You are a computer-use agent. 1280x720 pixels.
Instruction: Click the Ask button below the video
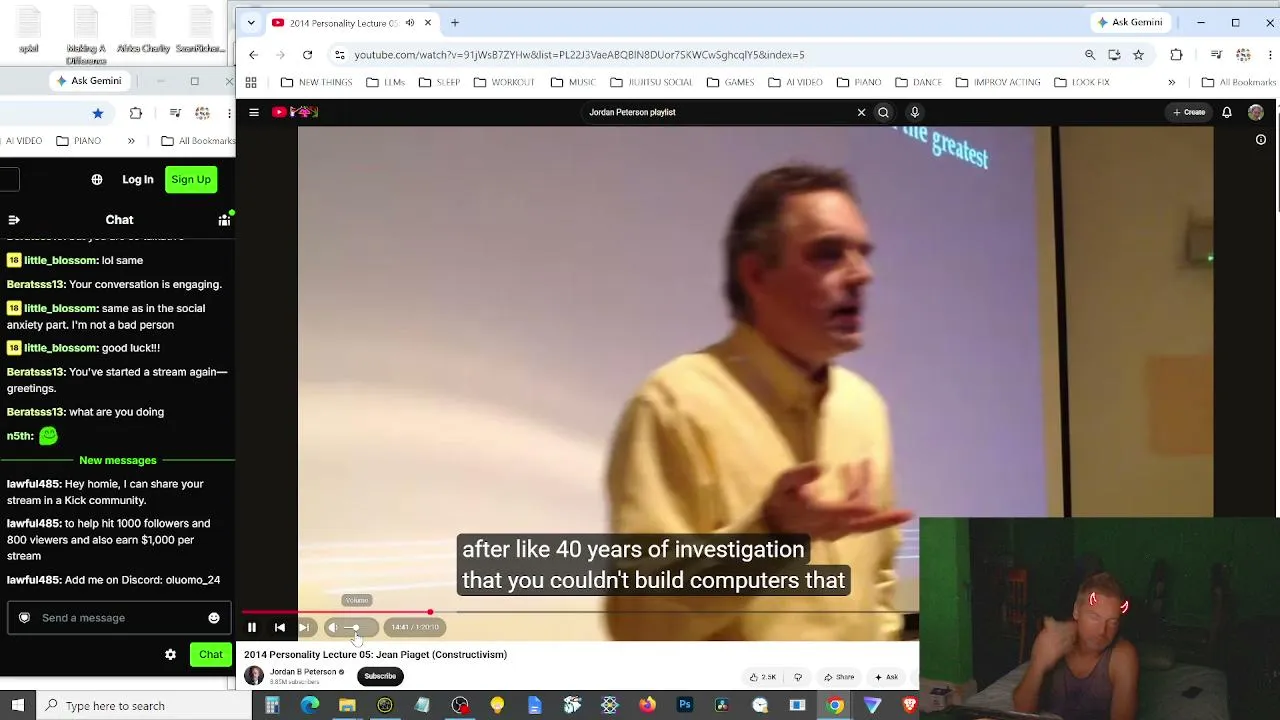(886, 677)
